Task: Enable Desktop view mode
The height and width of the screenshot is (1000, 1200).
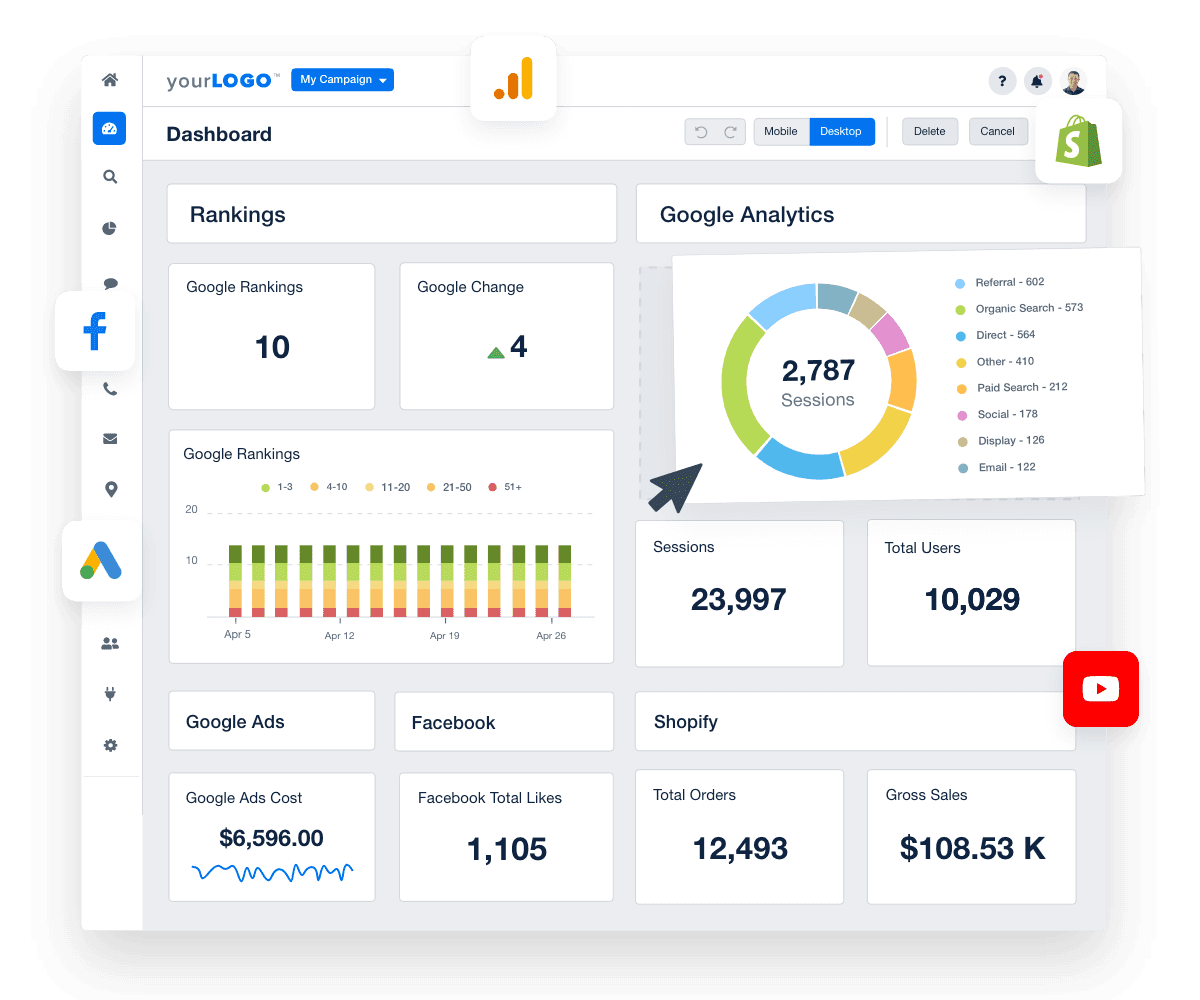Action: (x=841, y=131)
